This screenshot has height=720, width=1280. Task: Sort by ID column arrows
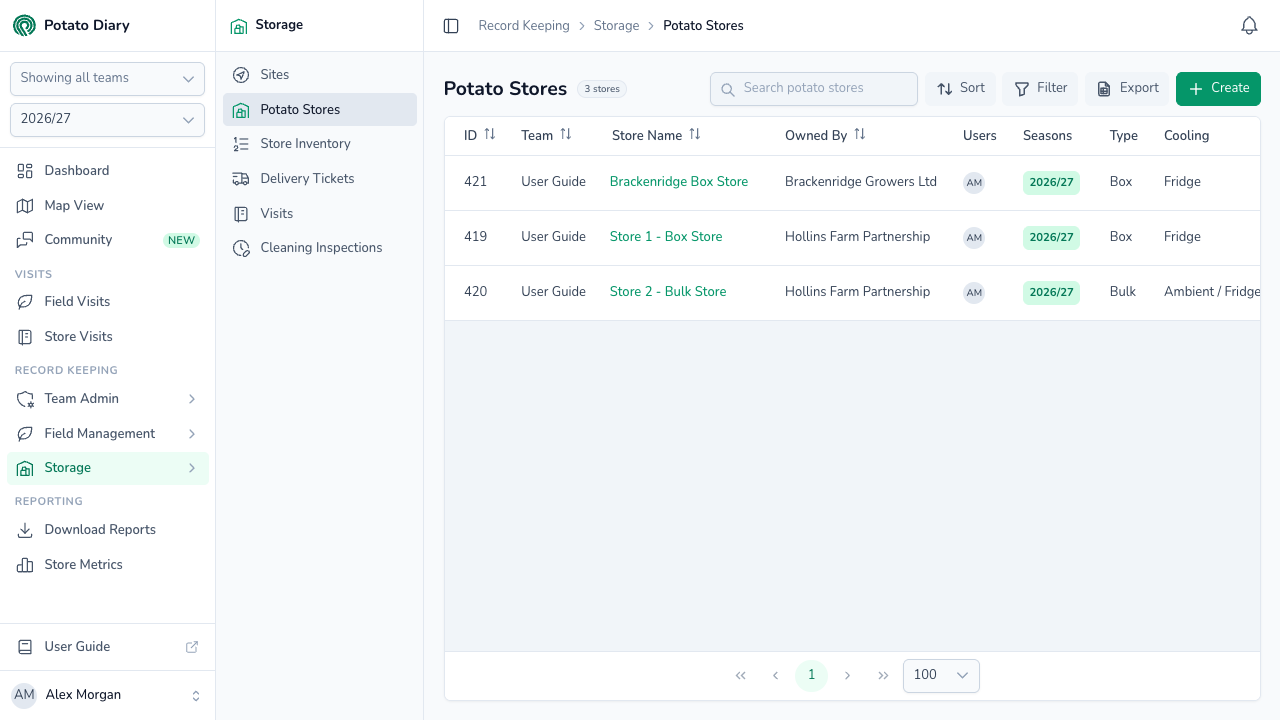[490, 135]
